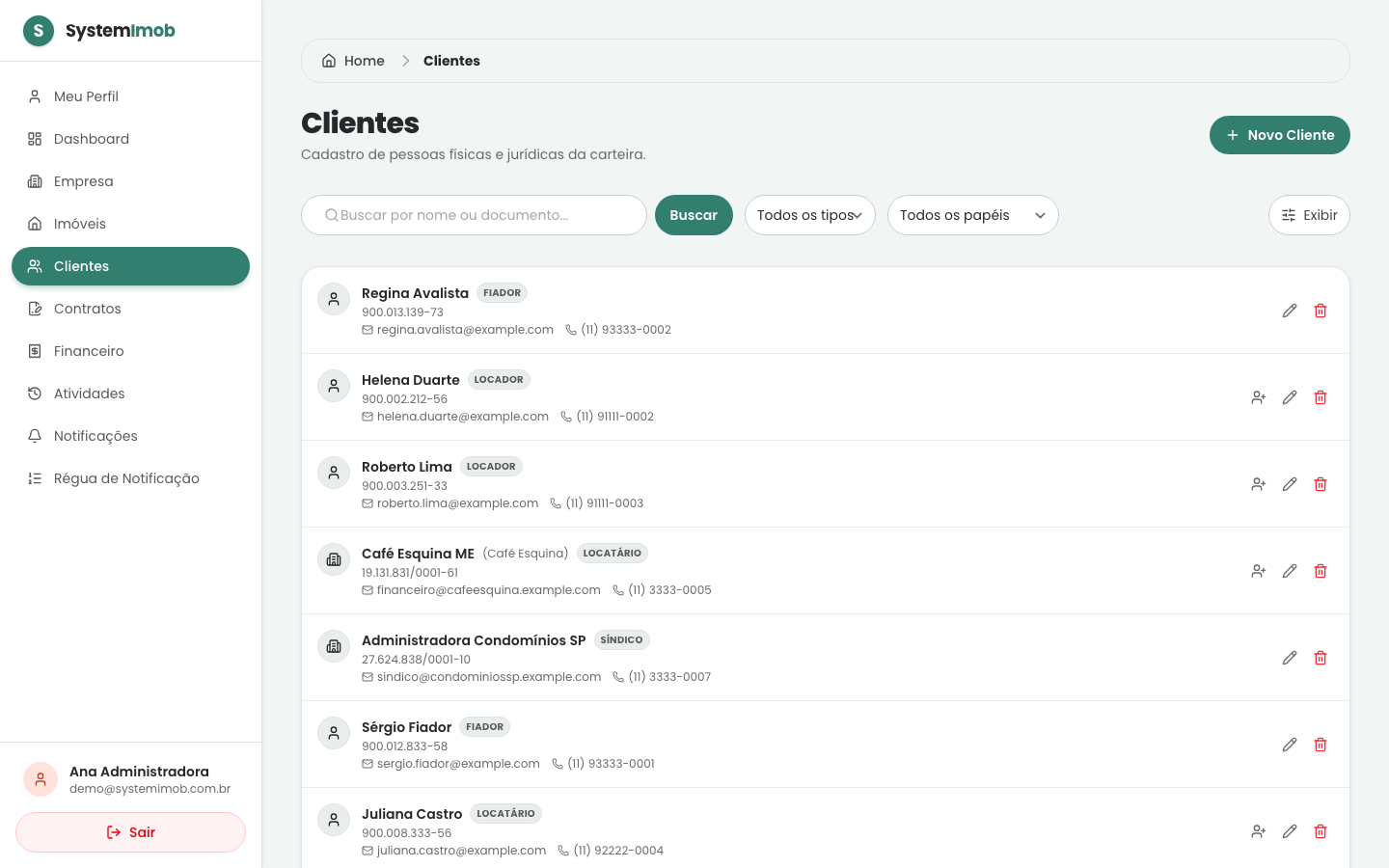Screen dimensions: 1389x868
Task: Log out with the Sair button
Action: (130, 832)
